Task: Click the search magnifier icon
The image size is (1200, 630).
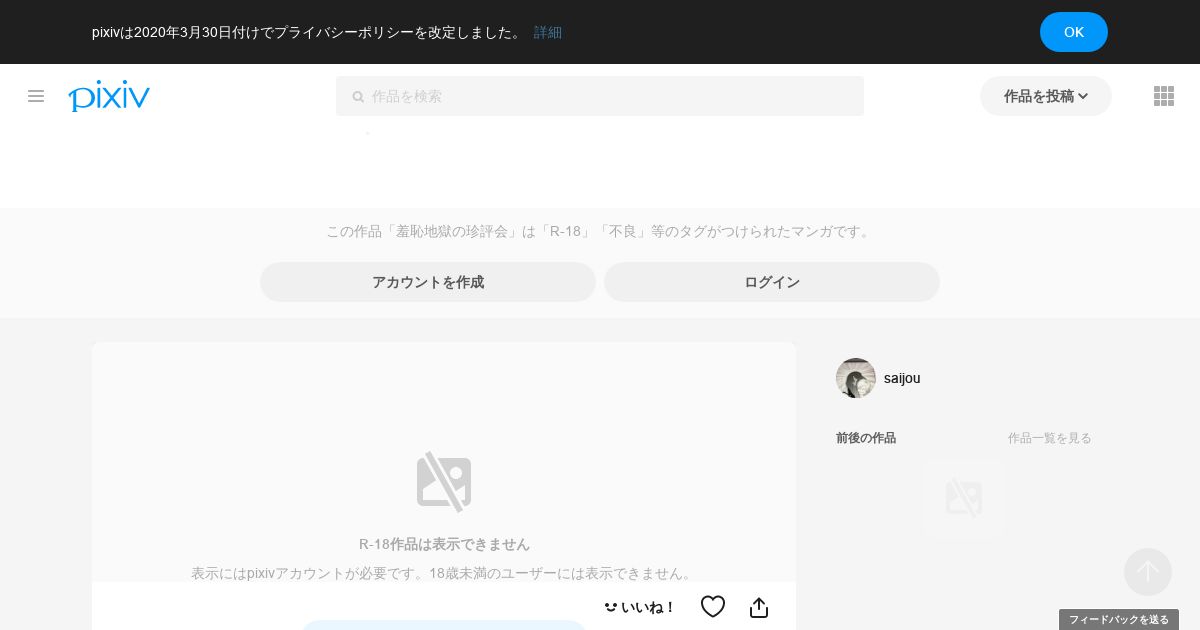Action: [358, 97]
